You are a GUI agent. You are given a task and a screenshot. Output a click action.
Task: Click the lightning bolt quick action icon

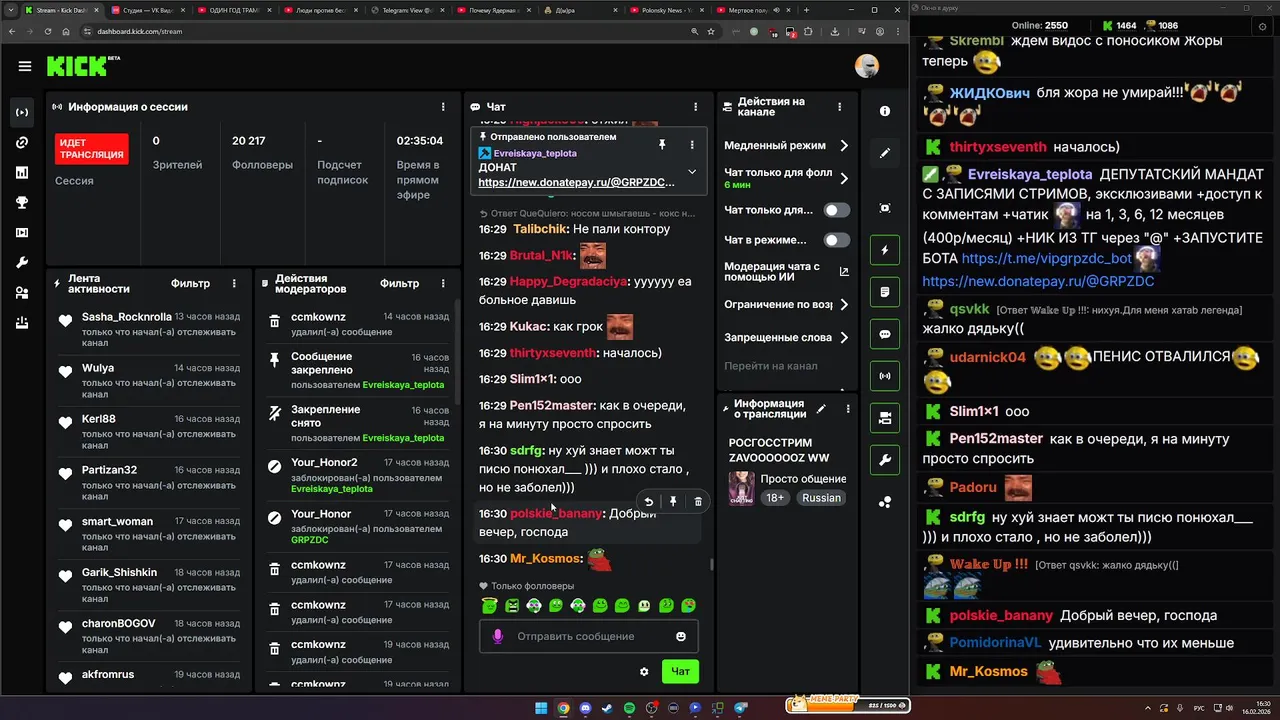click(x=885, y=250)
